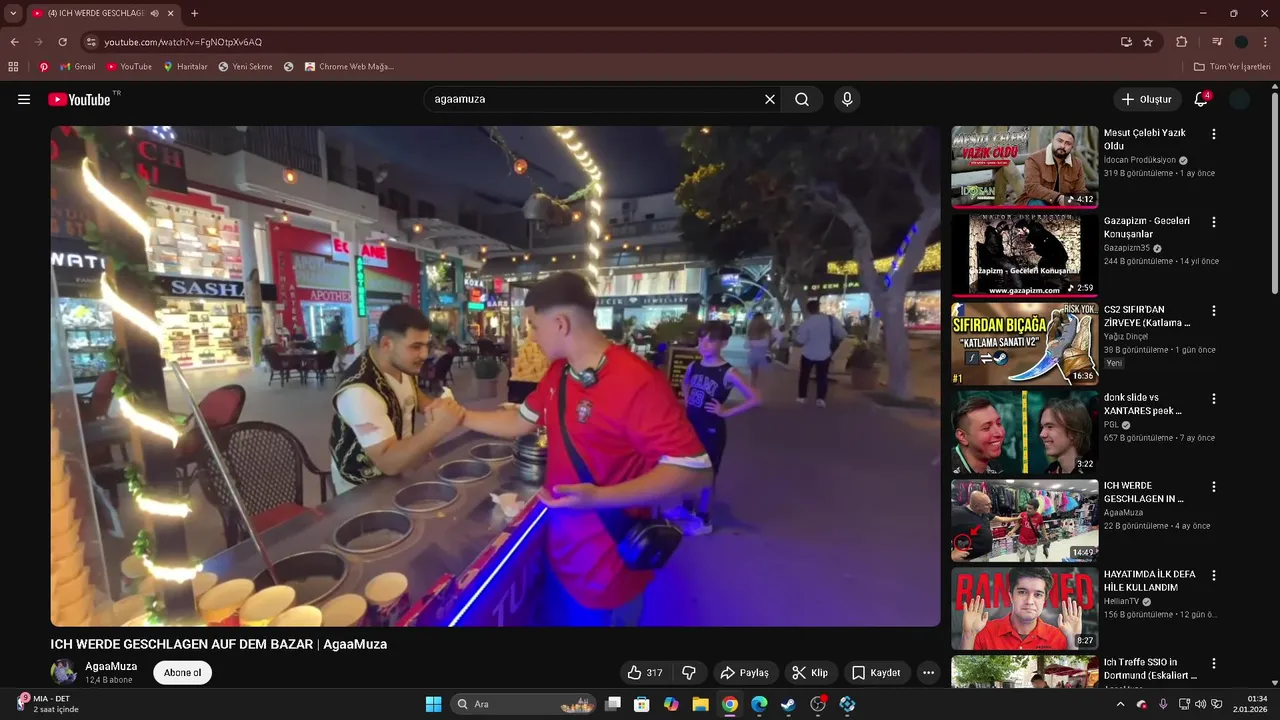Viewport: 1280px width, 720px height.
Task: Open the Chrome Web Mağazası bookmark
Action: coord(349,67)
